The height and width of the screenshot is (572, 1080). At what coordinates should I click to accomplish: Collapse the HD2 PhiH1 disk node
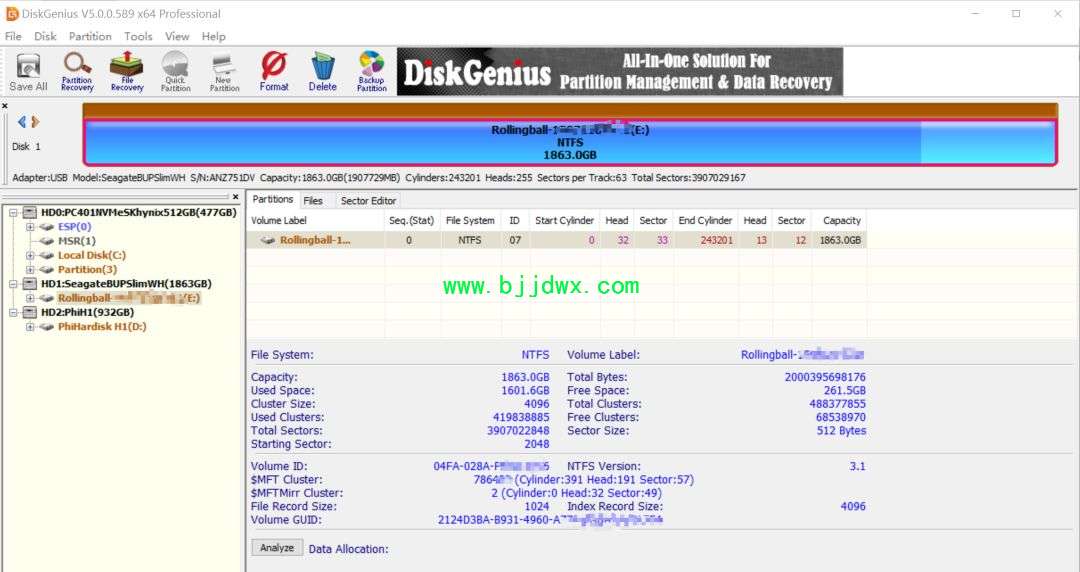13,312
